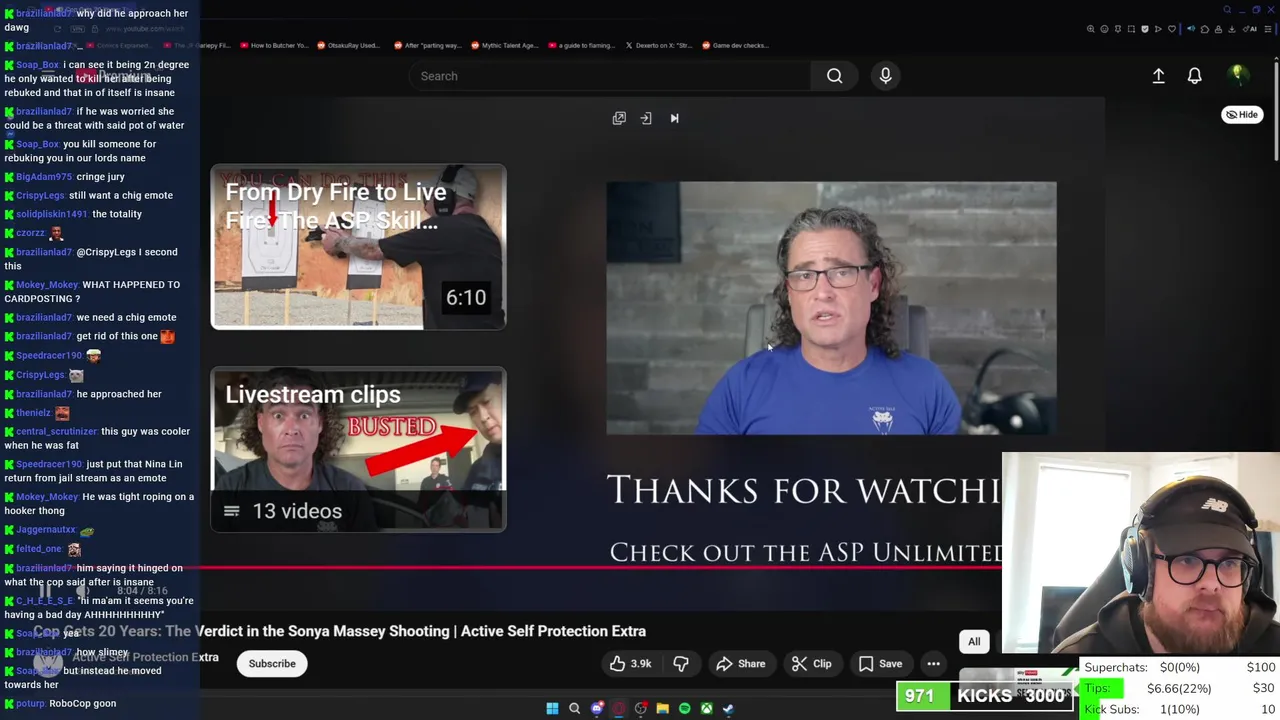This screenshot has width=1280, height=720.
Task: Click the browser zoom magnifier toolbar icon
Action: coord(1091,29)
